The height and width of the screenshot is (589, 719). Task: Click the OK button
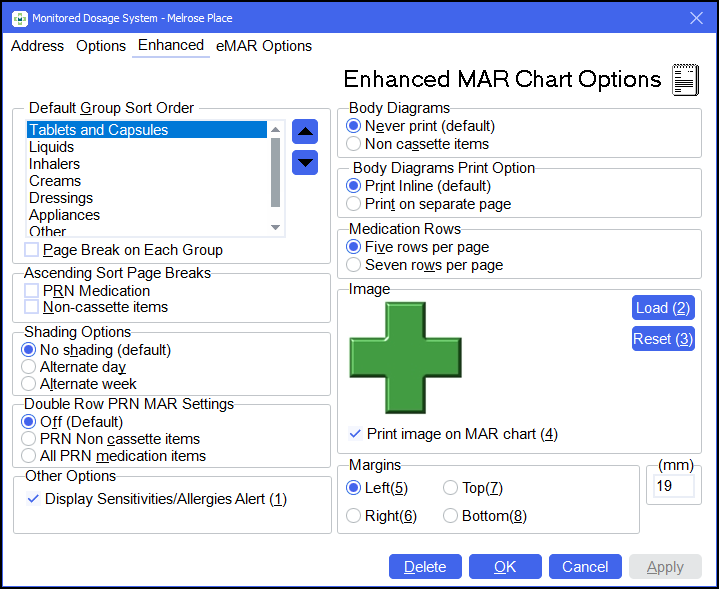click(505, 567)
